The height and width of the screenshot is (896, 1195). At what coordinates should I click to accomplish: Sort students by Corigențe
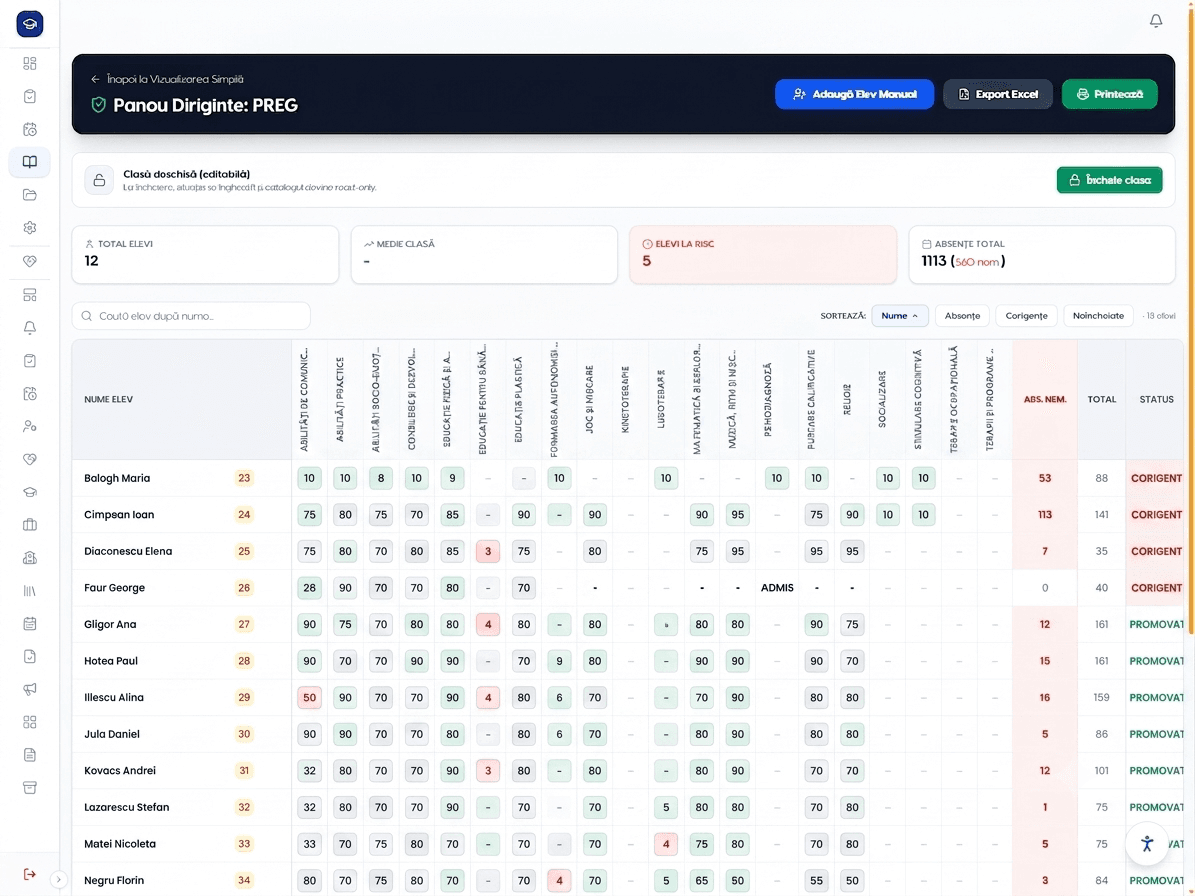pyautogui.click(x=1026, y=315)
